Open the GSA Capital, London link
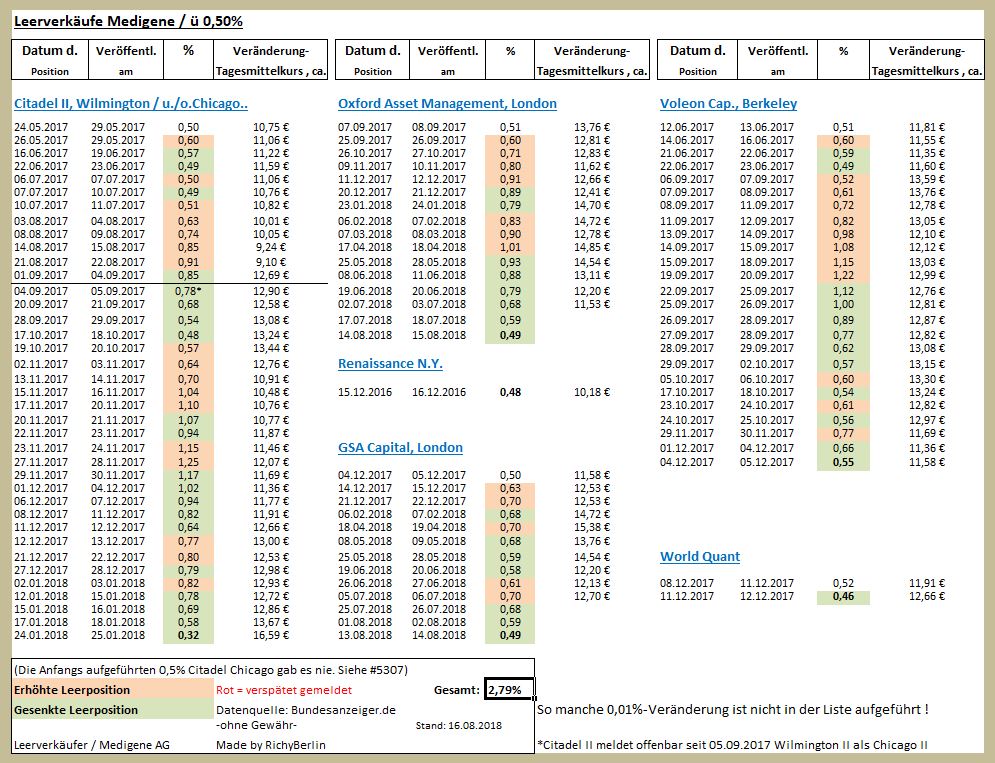The image size is (995, 763). (x=400, y=448)
